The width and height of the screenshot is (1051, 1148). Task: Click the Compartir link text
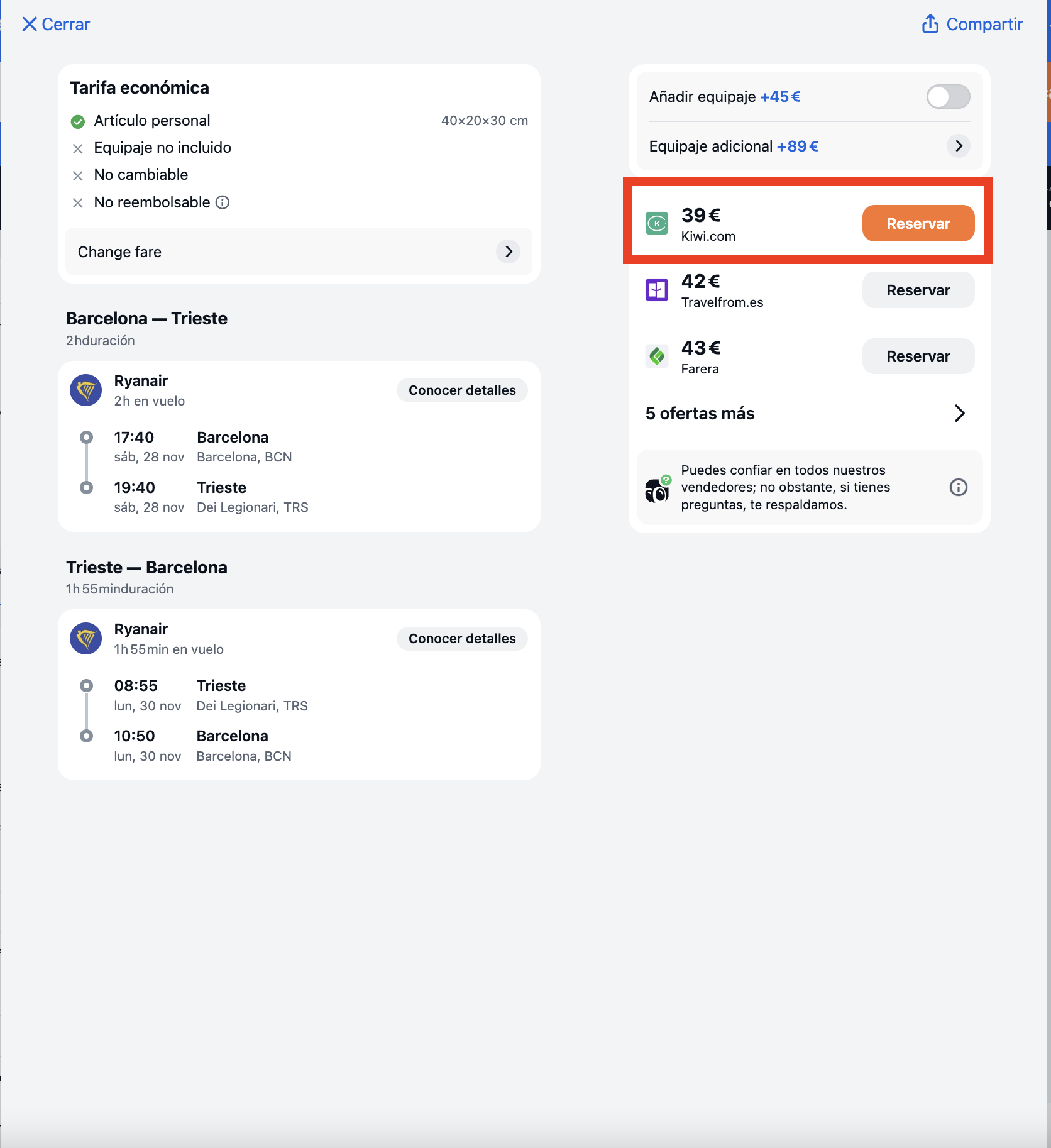(x=985, y=24)
